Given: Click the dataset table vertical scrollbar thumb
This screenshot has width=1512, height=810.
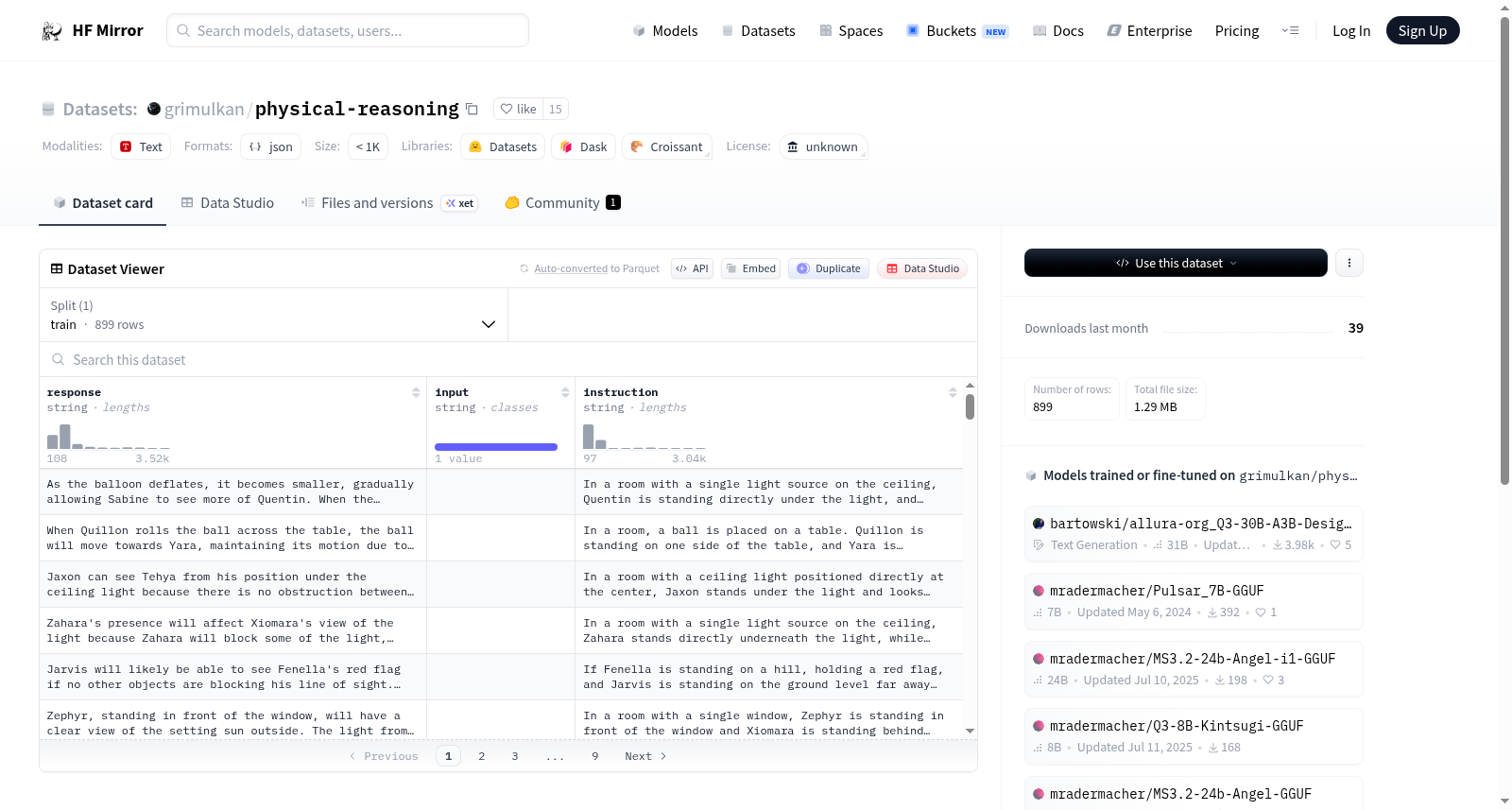Looking at the screenshot, I should pos(970,407).
